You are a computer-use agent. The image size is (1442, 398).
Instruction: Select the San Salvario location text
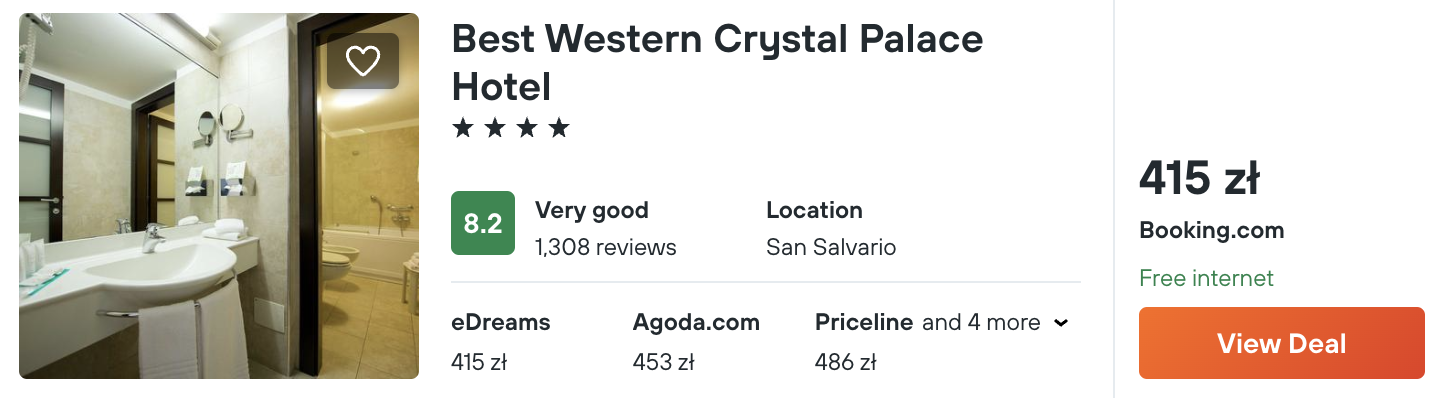point(831,246)
